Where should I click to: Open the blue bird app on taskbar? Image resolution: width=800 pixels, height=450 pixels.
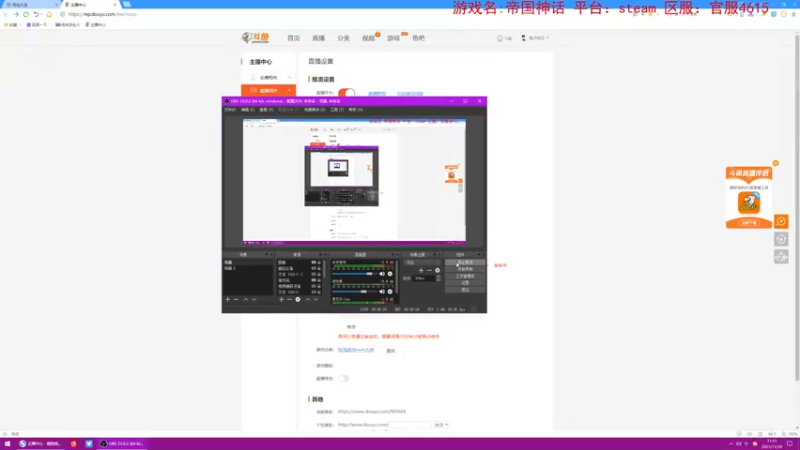click(89, 444)
